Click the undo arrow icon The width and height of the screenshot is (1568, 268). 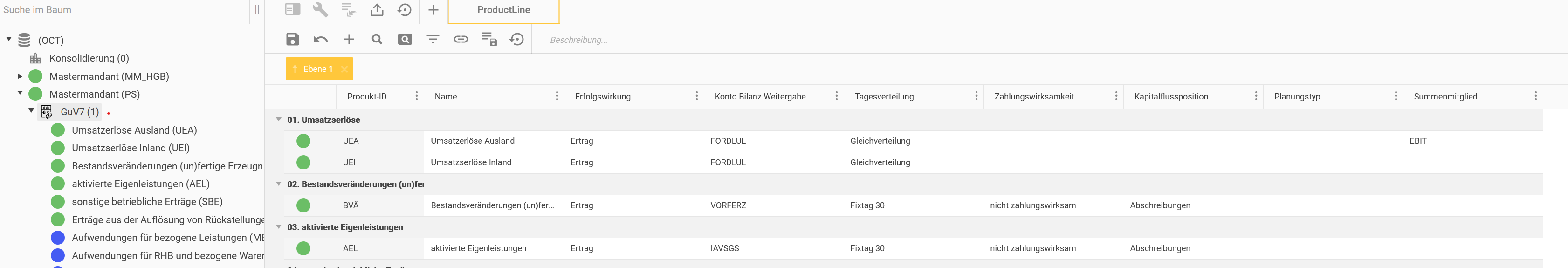(320, 40)
